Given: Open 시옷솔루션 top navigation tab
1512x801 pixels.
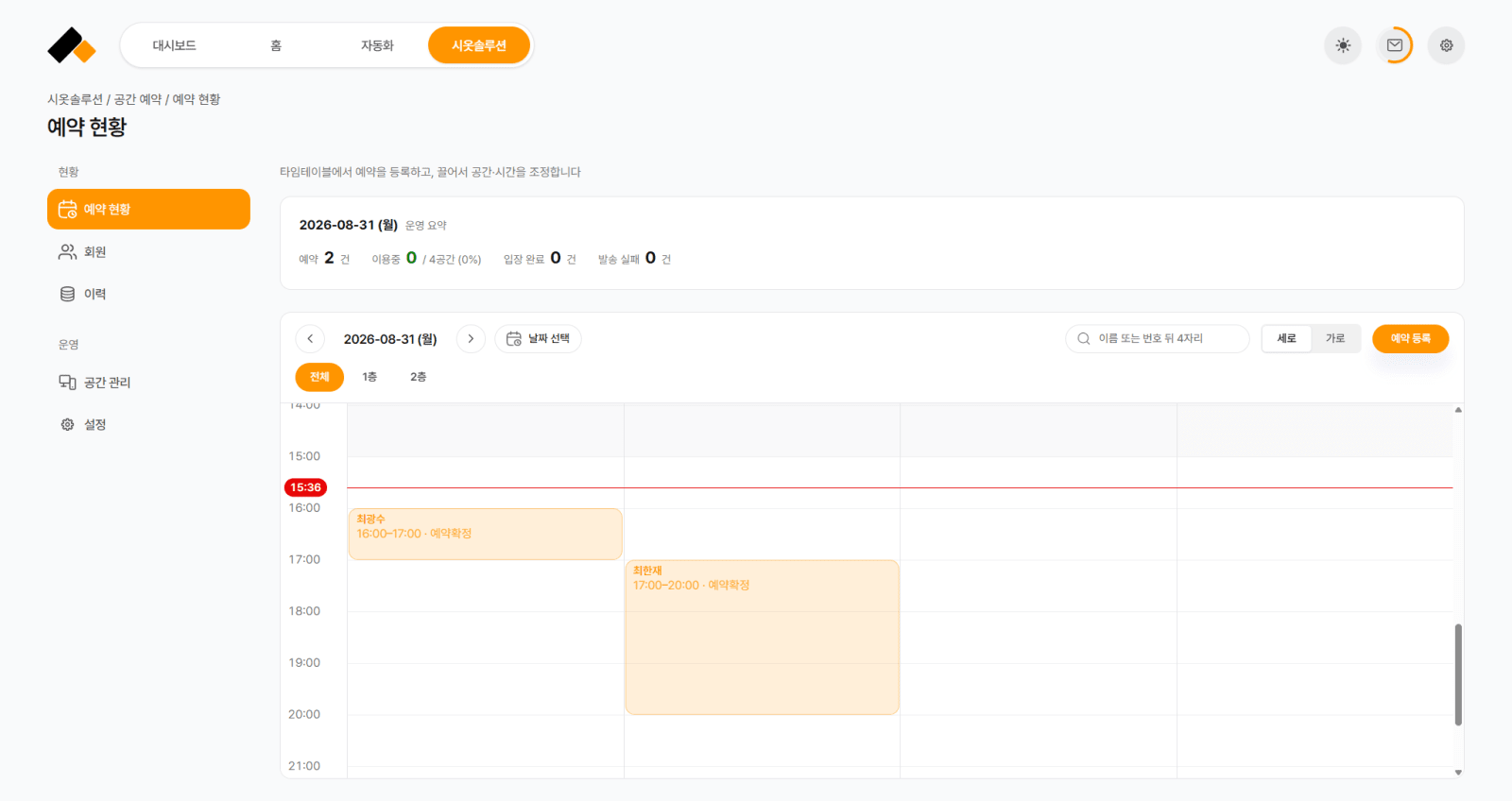Looking at the screenshot, I should click(479, 45).
